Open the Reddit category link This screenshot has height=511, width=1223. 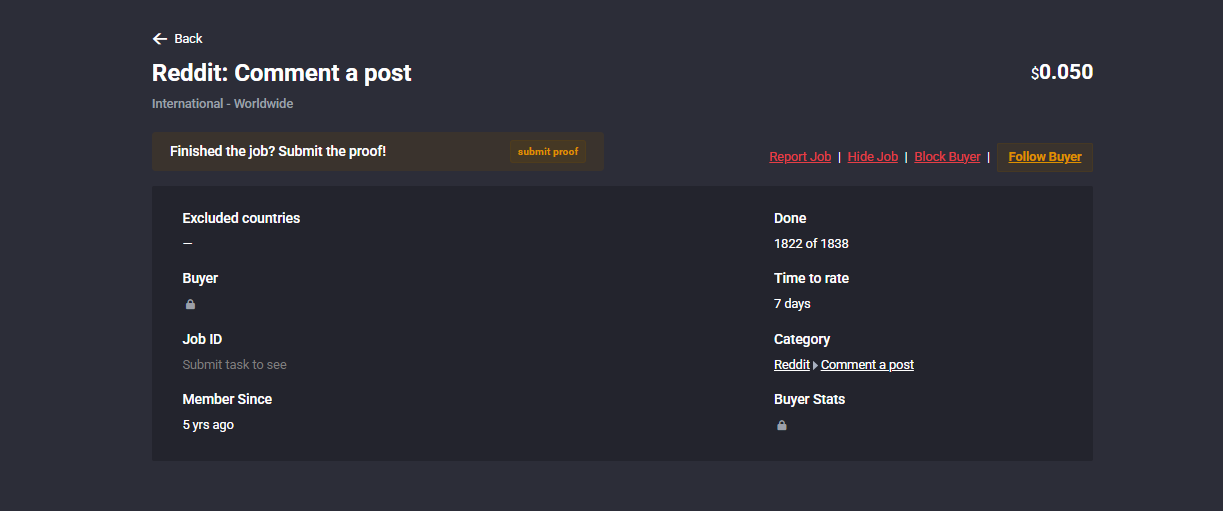792,365
